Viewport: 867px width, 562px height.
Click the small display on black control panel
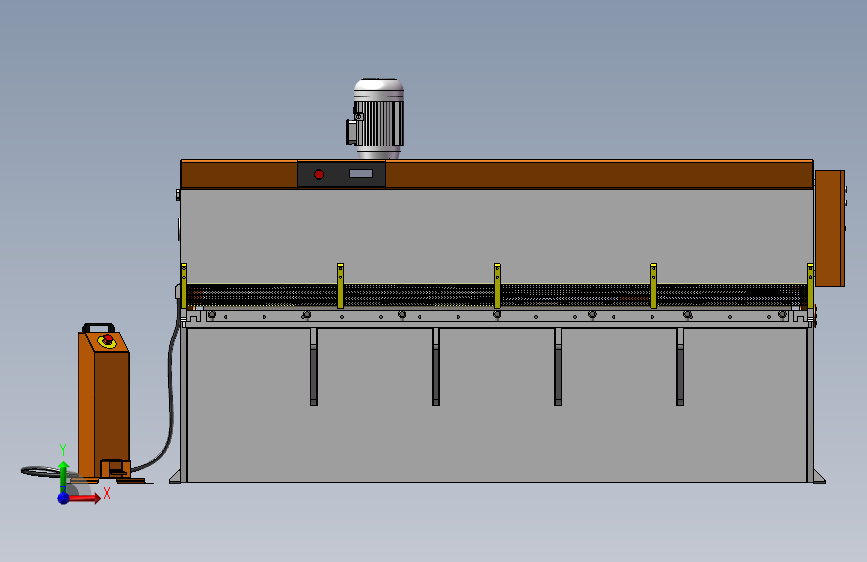tap(361, 174)
